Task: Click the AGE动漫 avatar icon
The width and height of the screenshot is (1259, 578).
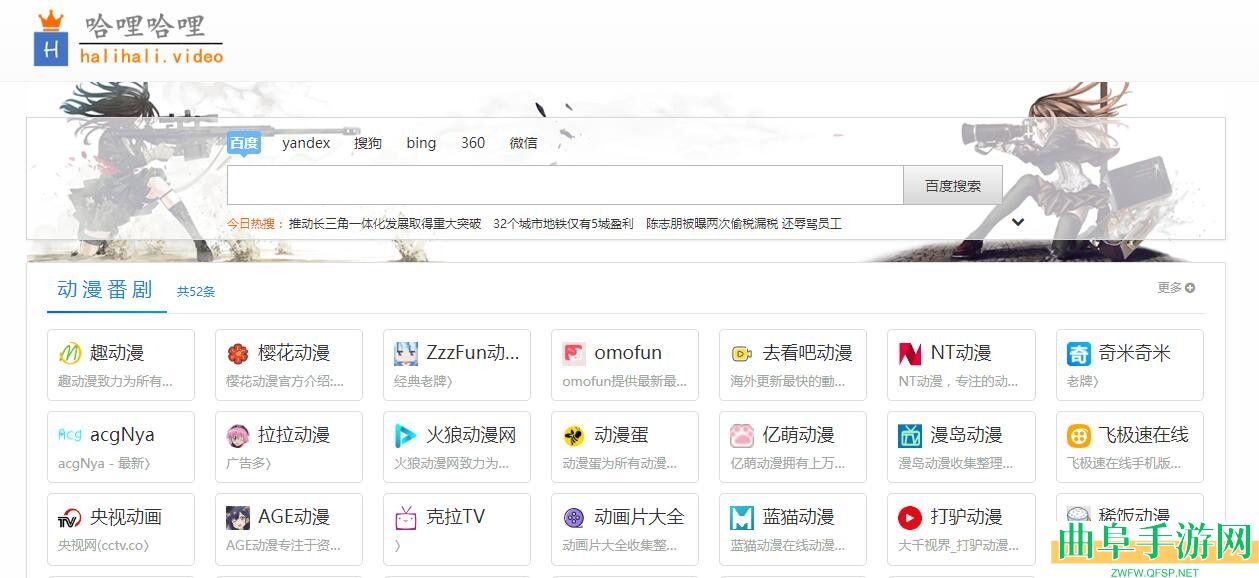Action: point(238,517)
